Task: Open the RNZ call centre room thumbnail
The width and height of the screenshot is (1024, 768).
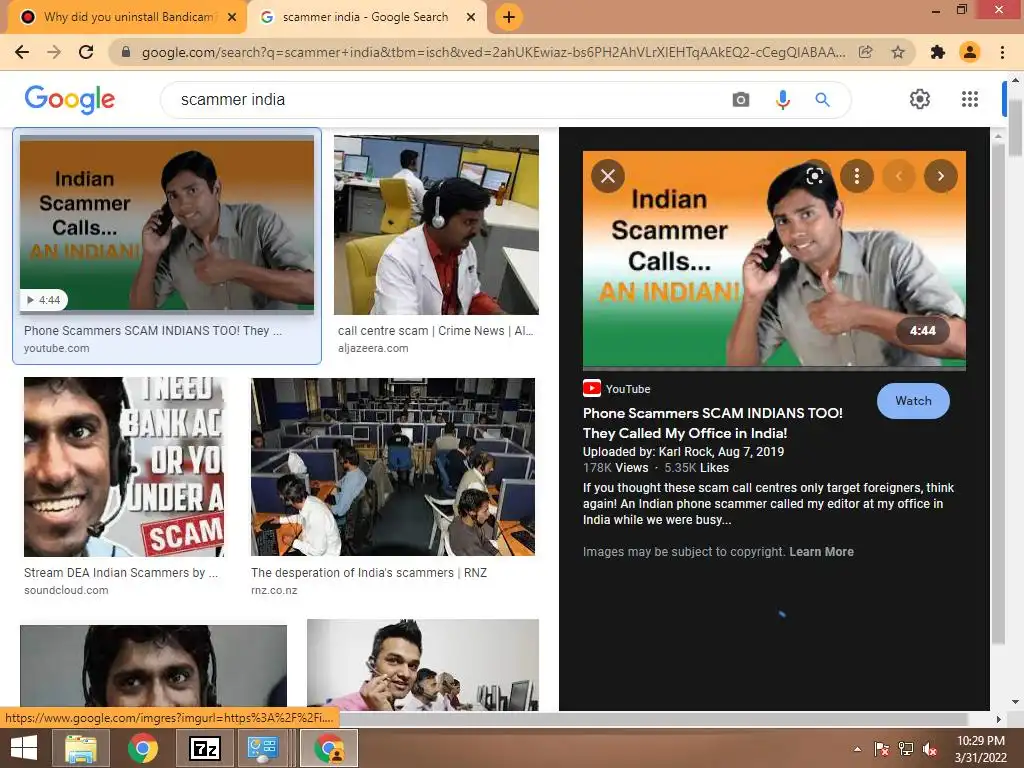Action: [x=392, y=467]
